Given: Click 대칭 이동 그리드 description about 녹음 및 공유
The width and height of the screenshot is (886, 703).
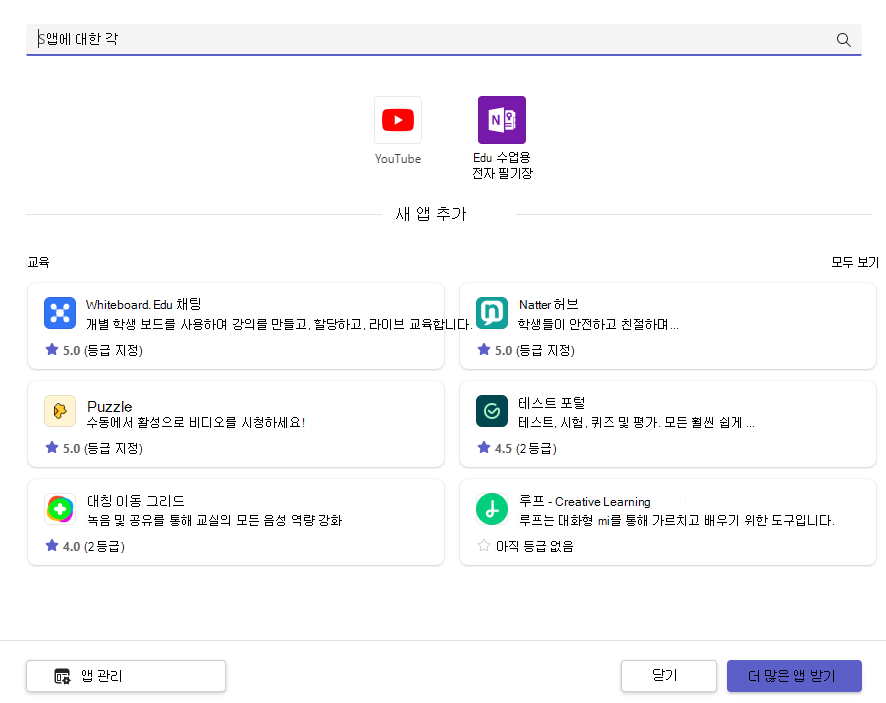Looking at the screenshot, I should tap(214, 520).
